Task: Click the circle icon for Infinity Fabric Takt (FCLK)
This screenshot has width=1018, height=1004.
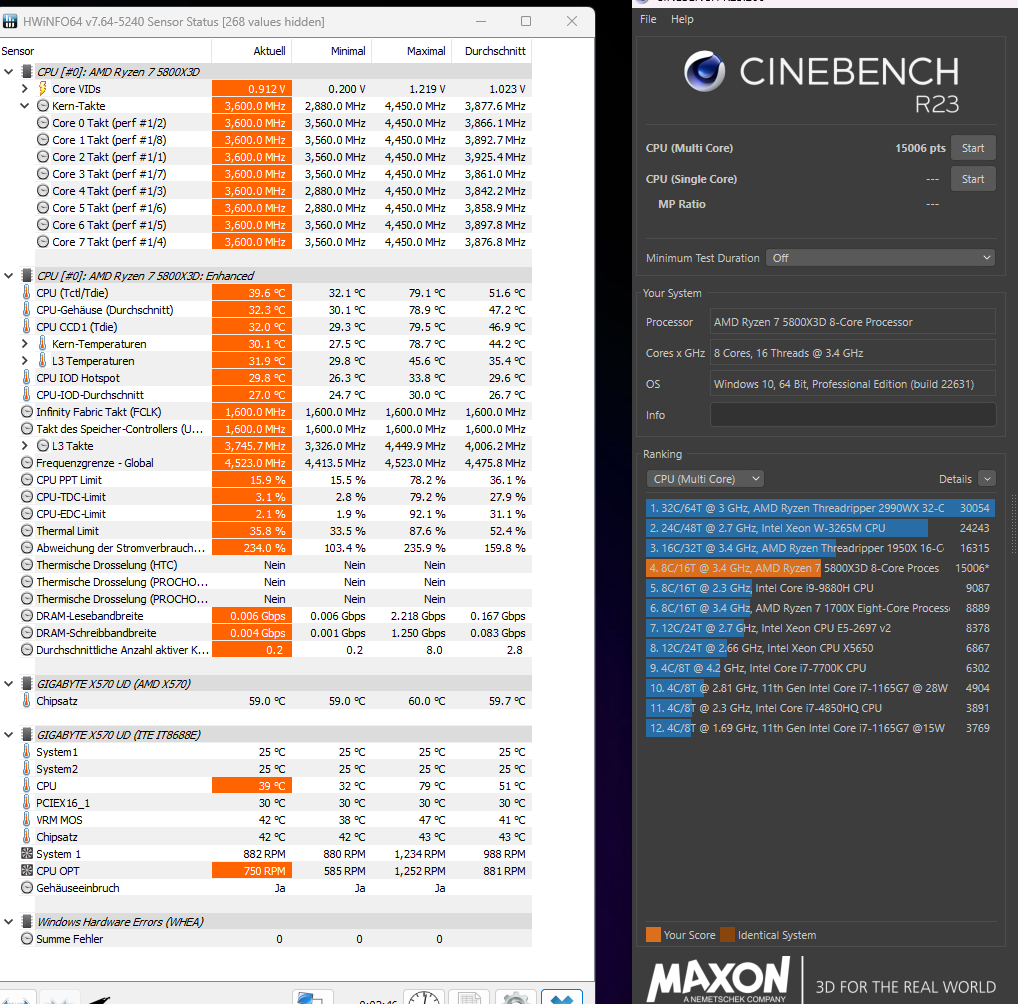Action: pyautogui.click(x=27, y=411)
